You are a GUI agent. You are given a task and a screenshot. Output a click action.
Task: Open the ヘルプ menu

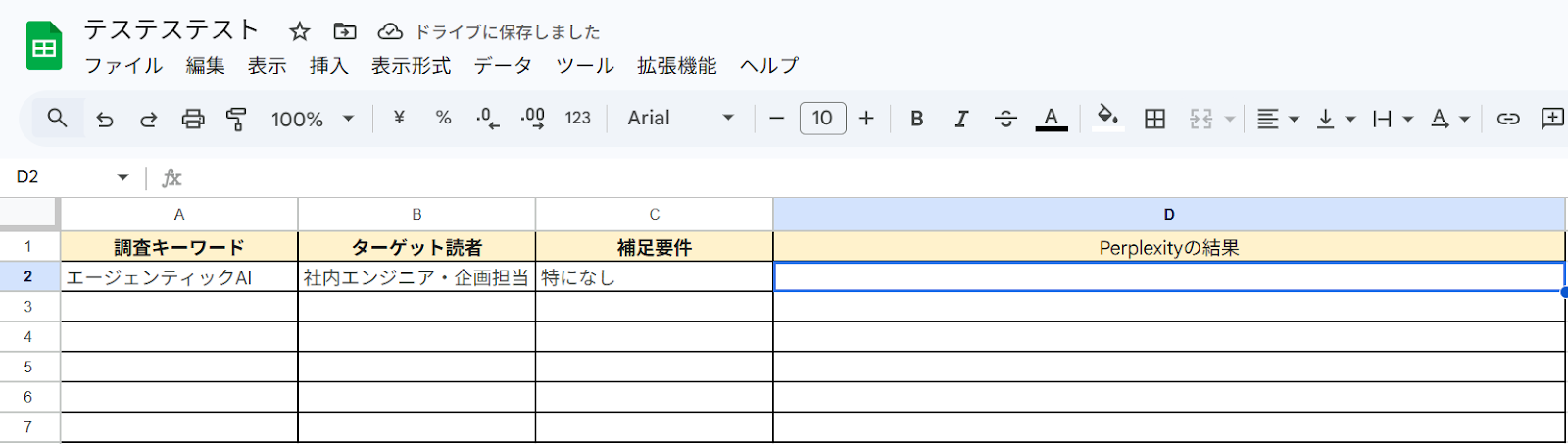click(x=769, y=66)
